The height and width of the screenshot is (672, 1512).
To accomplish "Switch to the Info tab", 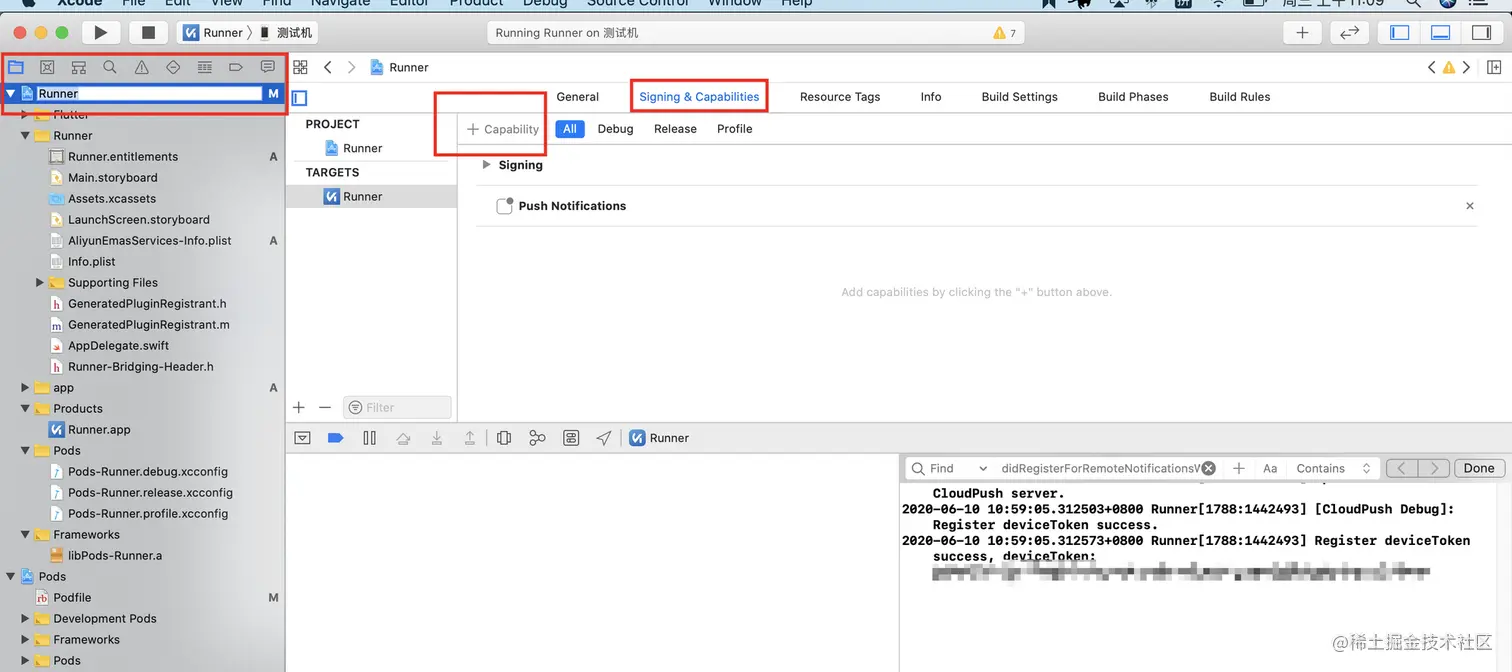I will click(931, 97).
